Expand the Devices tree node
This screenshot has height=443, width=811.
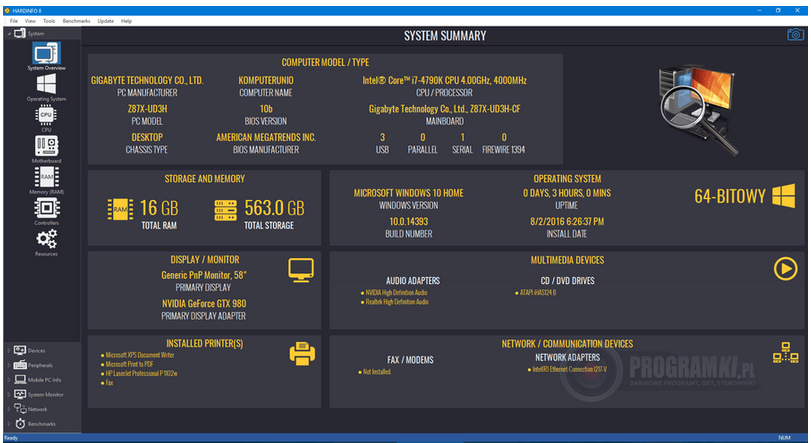9,350
